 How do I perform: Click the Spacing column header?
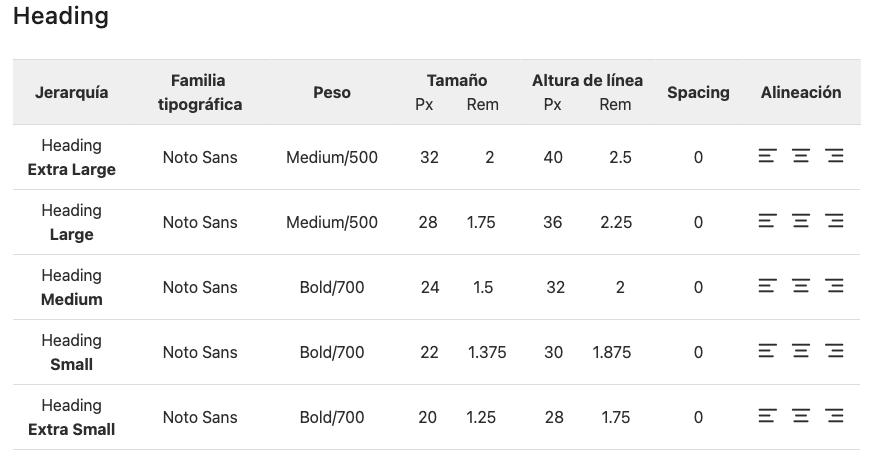point(698,92)
